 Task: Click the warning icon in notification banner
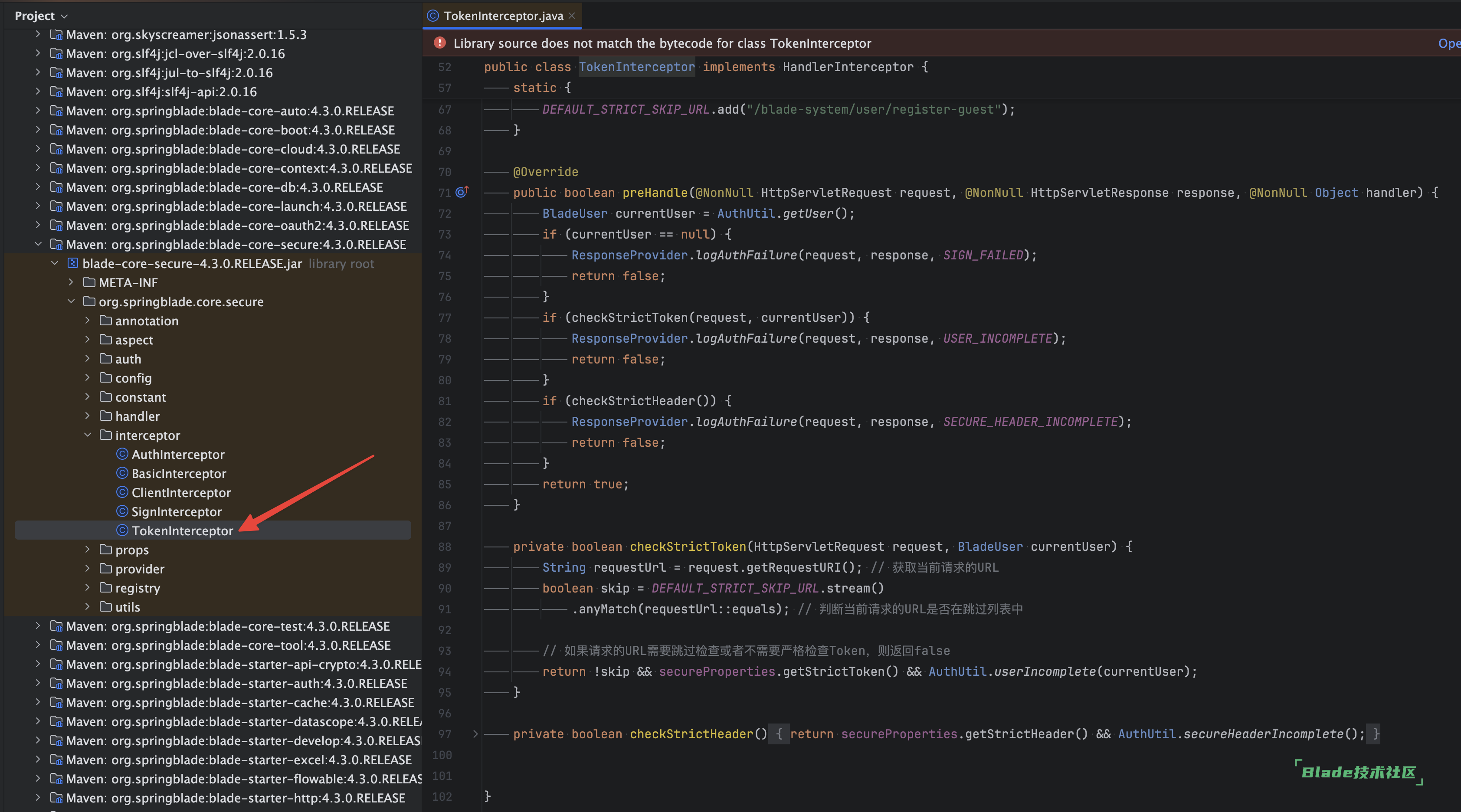(x=439, y=43)
